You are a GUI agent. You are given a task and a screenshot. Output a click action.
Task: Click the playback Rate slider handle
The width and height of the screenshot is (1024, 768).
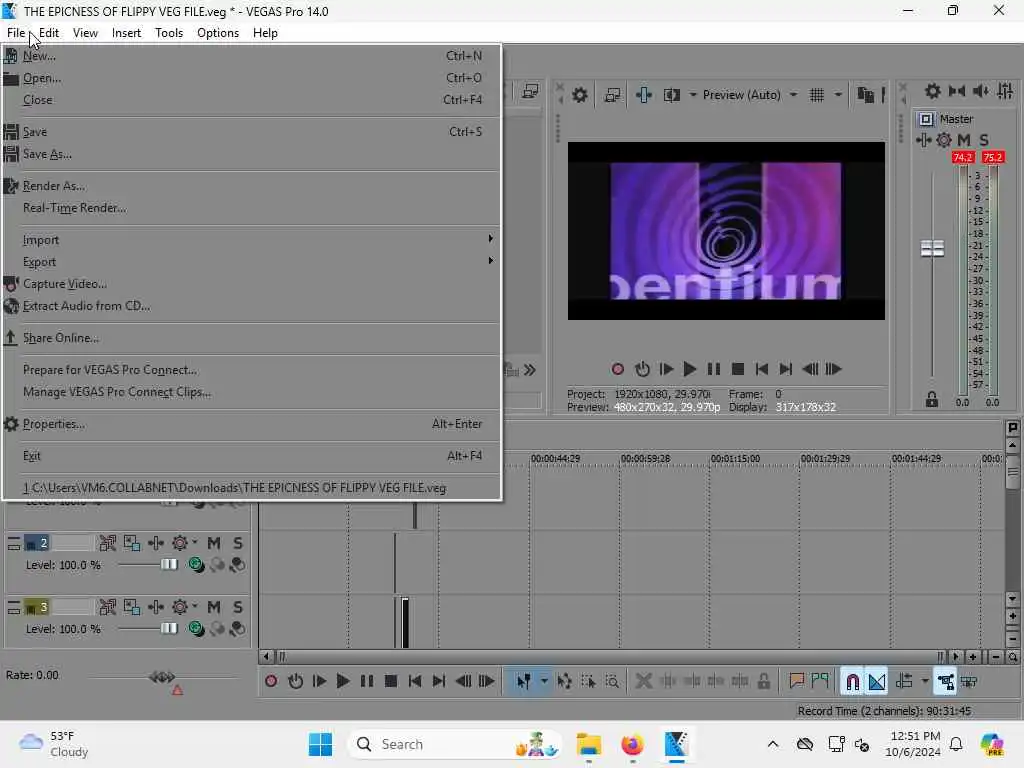coord(161,677)
